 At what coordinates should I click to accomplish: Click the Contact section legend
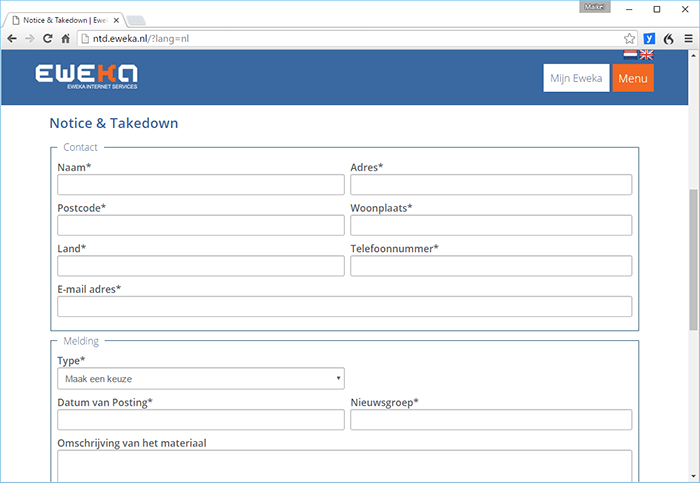tap(80, 147)
